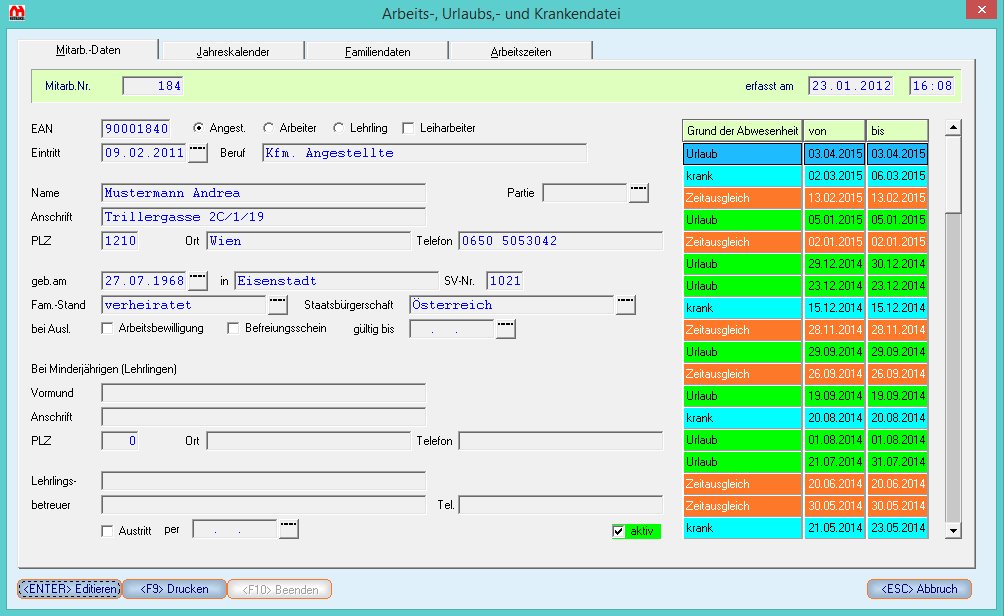Image resolution: width=1004 pixels, height=616 pixels.
Task: Open the Familiendaten tab
Action: point(376,51)
